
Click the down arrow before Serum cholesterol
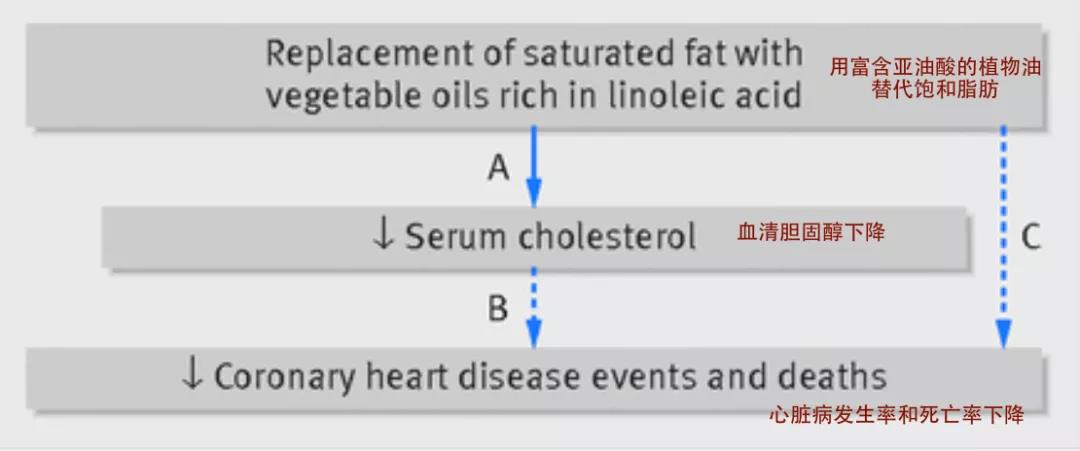[x=382, y=235]
